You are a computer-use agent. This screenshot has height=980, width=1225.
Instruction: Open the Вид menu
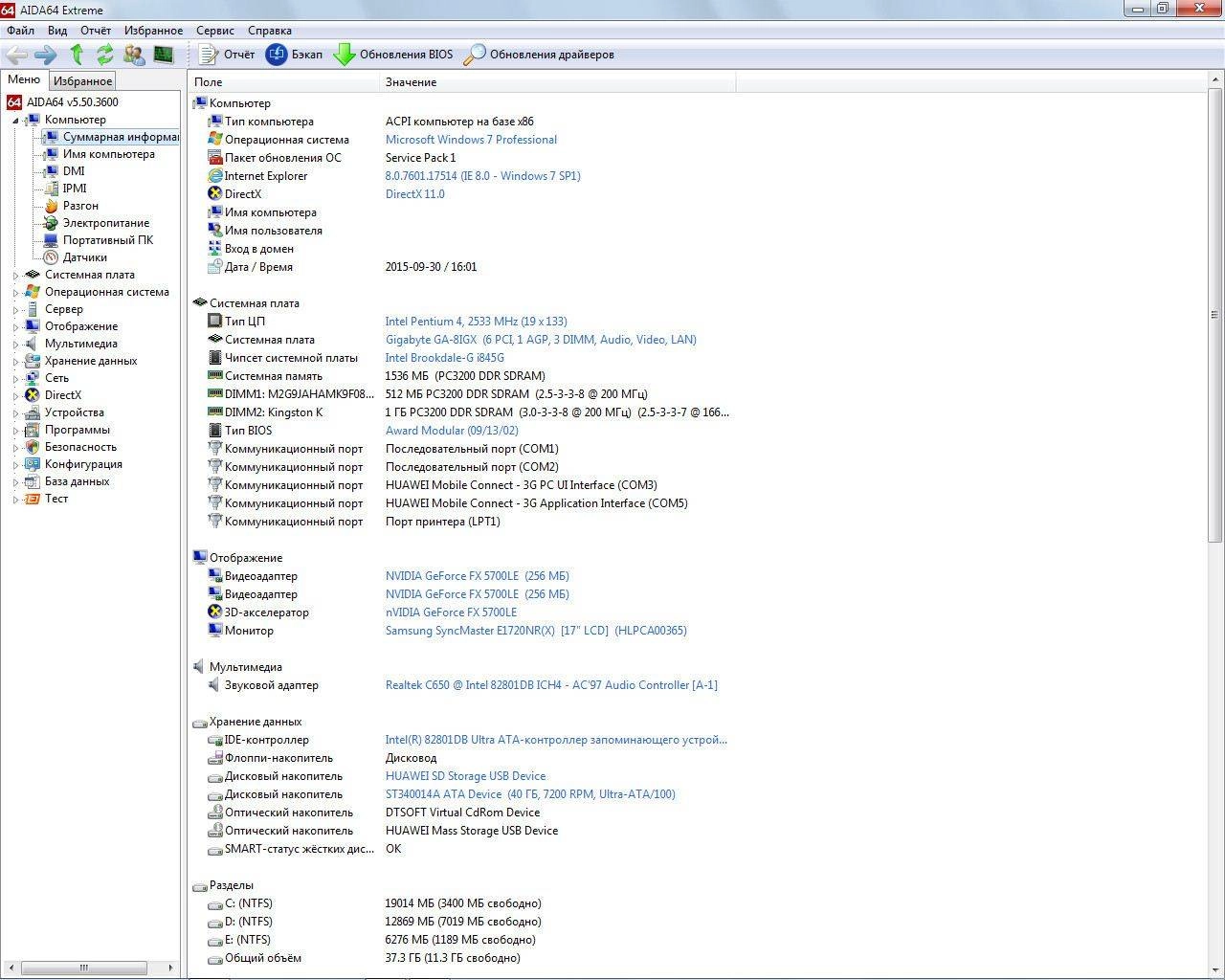(57, 31)
